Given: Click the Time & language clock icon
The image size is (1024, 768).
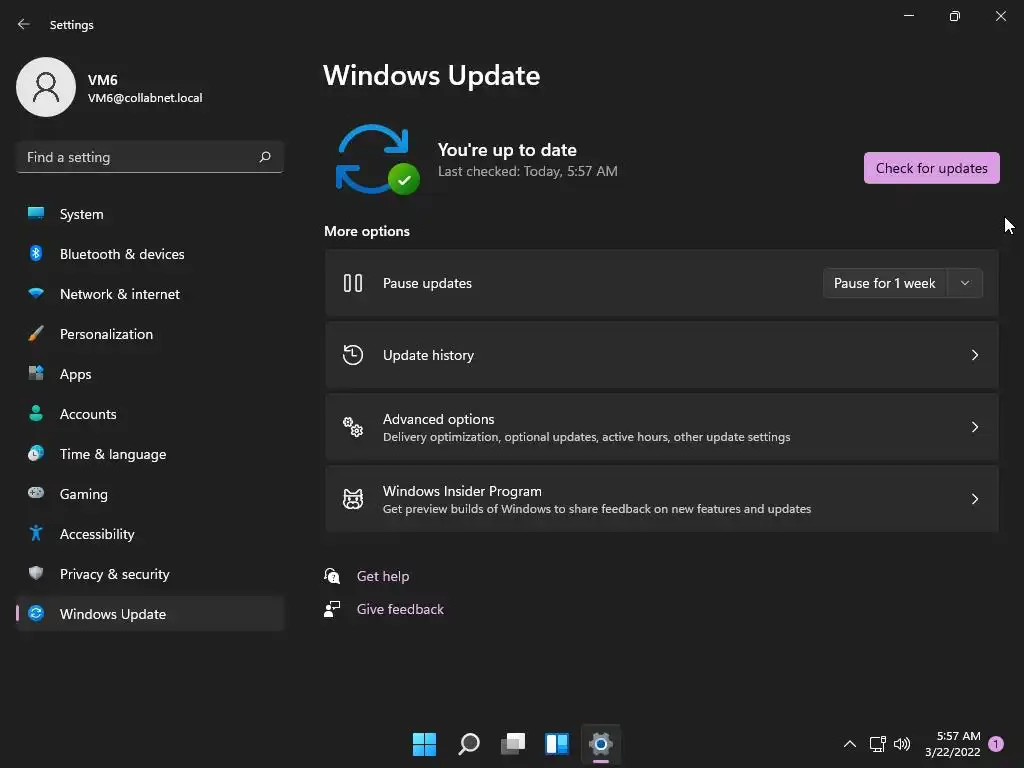Looking at the screenshot, I should point(36,453).
